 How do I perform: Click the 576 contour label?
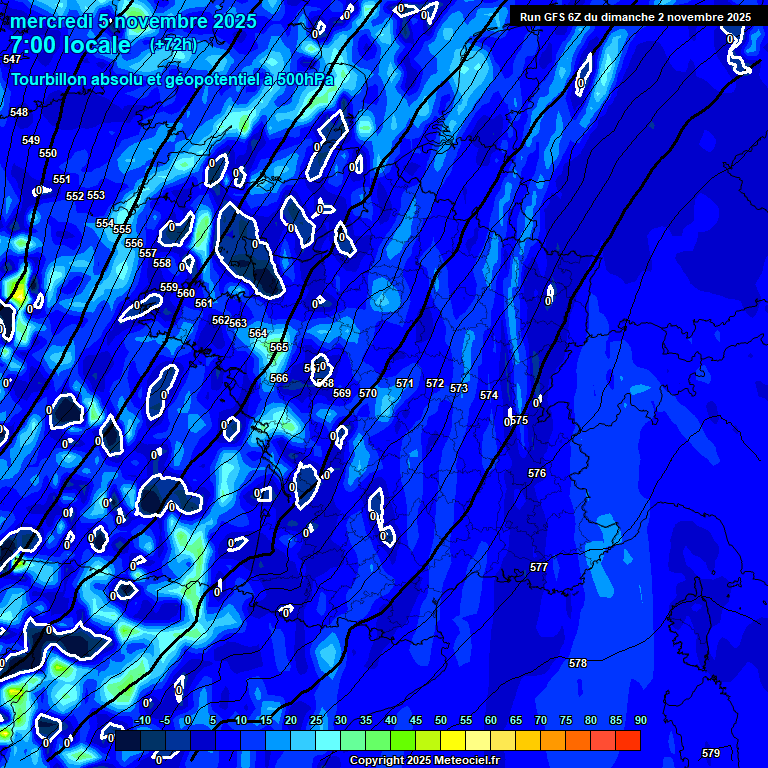(x=537, y=473)
